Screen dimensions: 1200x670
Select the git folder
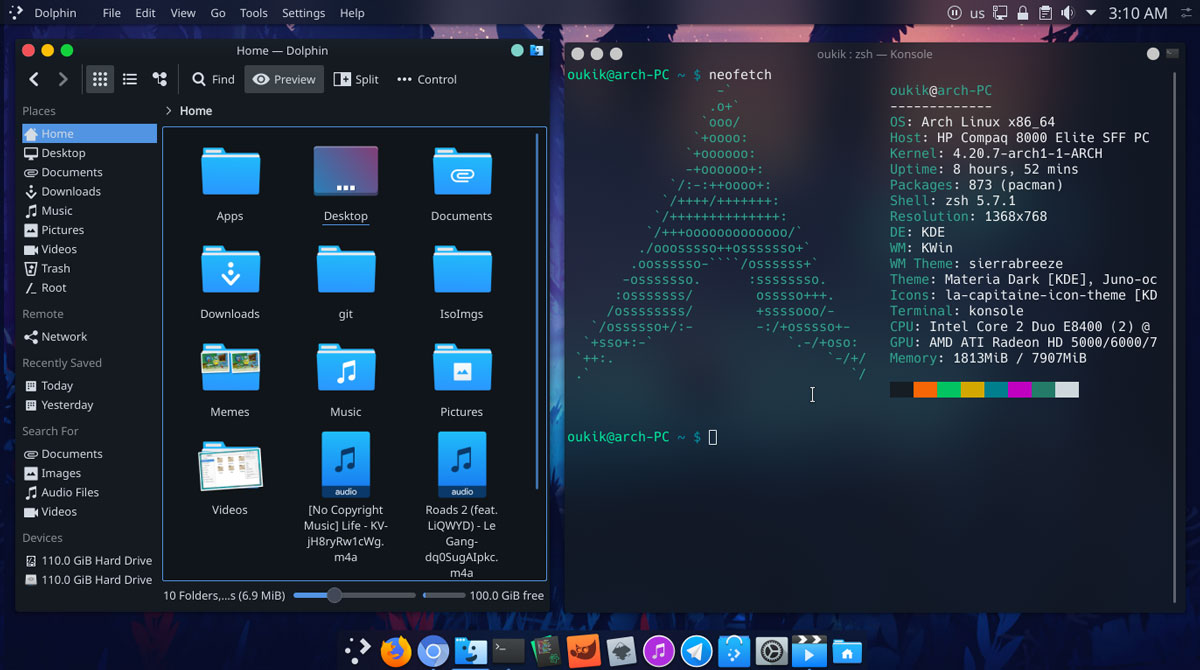tap(346, 271)
